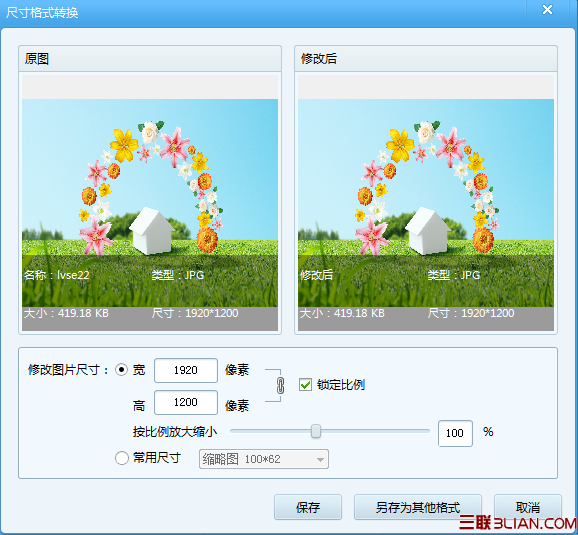Click the slider track left of handle
The height and width of the screenshot is (535, 578).
coord(271,431)
